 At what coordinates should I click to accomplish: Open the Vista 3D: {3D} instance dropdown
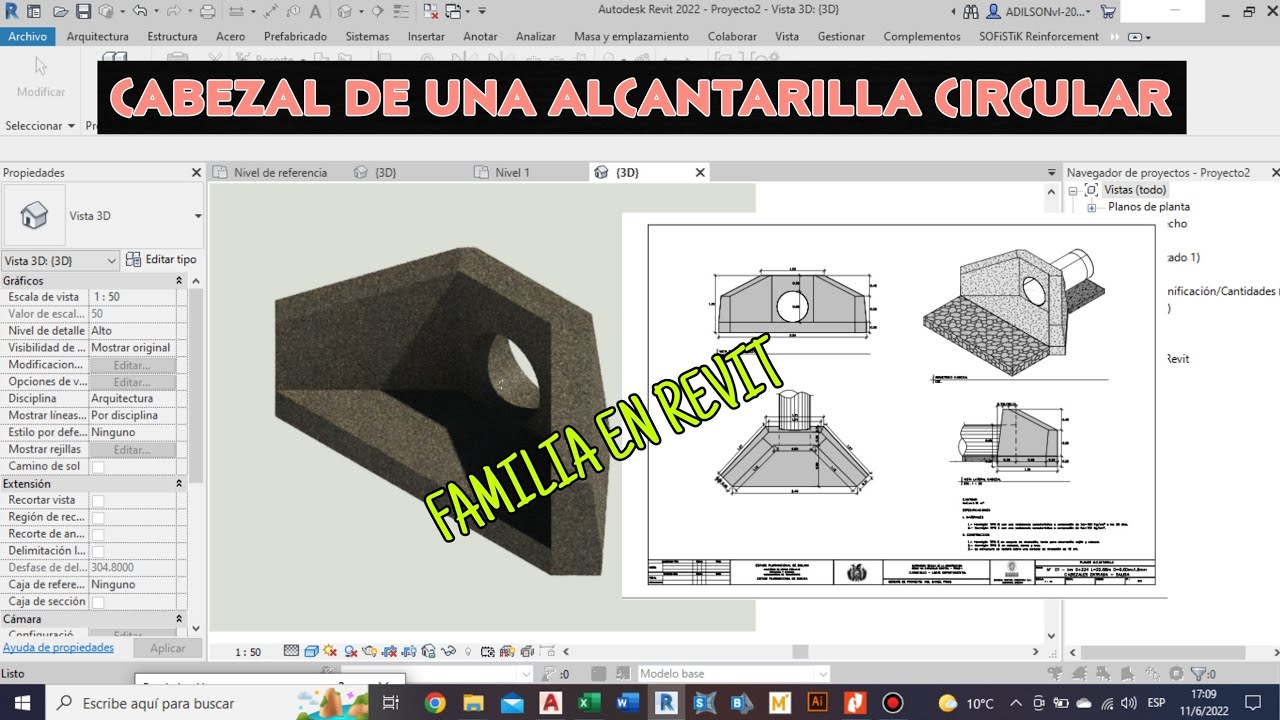tap(61, 260)
